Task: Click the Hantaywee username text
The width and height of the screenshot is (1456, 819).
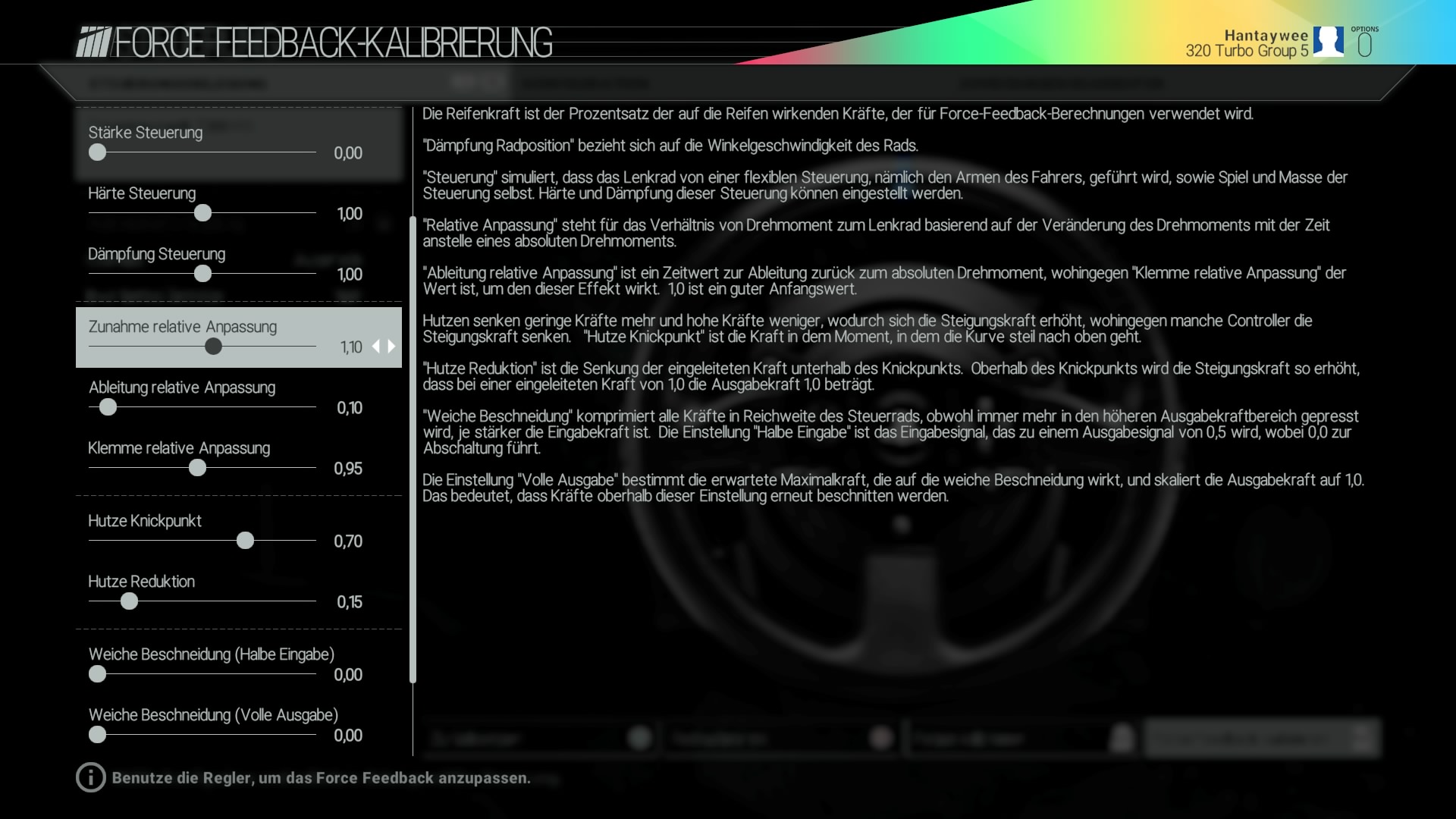Action: point(1266,35)
